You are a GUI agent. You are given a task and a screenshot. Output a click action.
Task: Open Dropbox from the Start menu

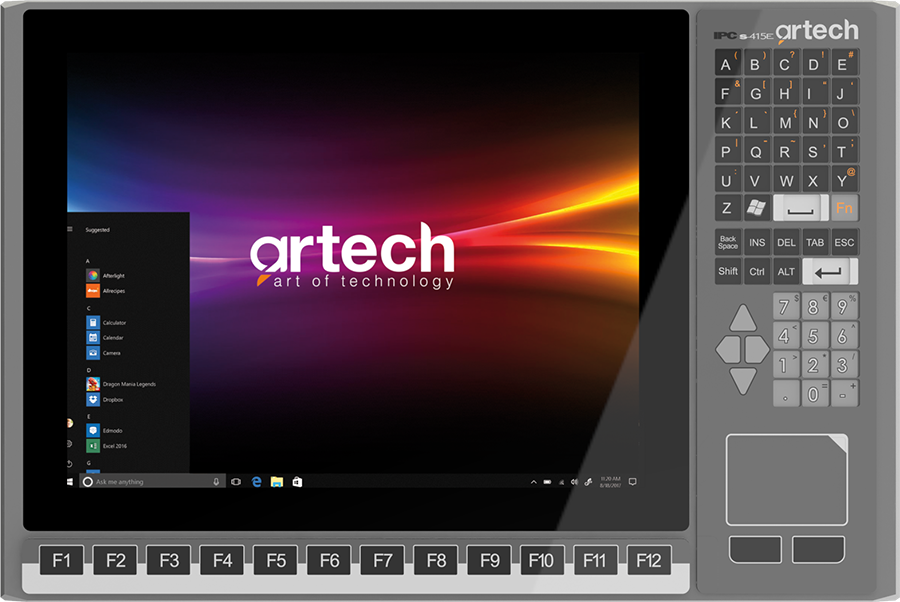point(104,399)
